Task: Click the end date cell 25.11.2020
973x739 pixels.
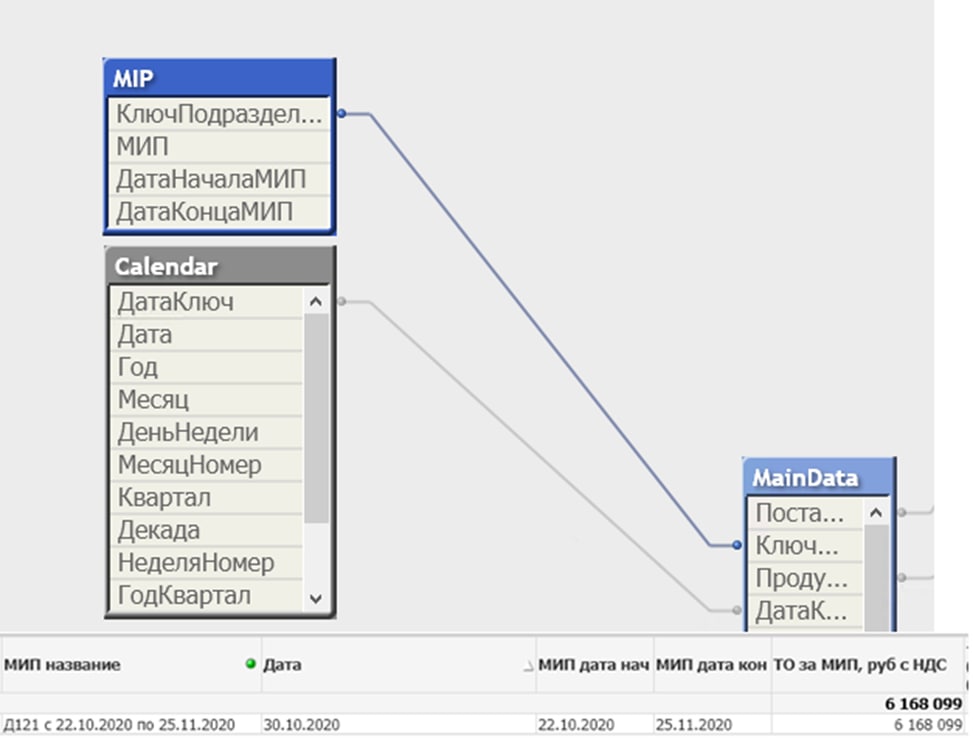Action: pyautogui.click(x=694, y=725)
